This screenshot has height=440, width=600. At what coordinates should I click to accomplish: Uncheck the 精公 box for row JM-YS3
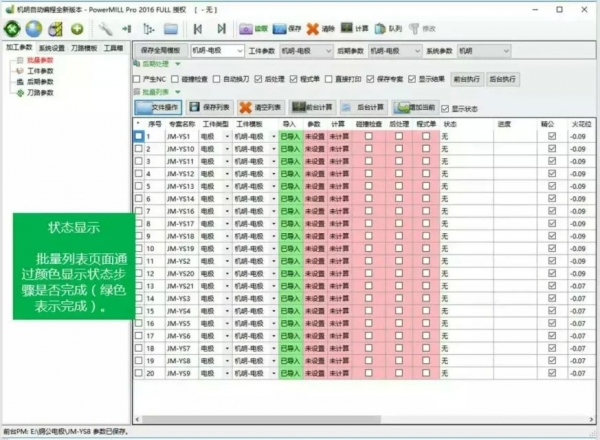[x=552, y=298]
